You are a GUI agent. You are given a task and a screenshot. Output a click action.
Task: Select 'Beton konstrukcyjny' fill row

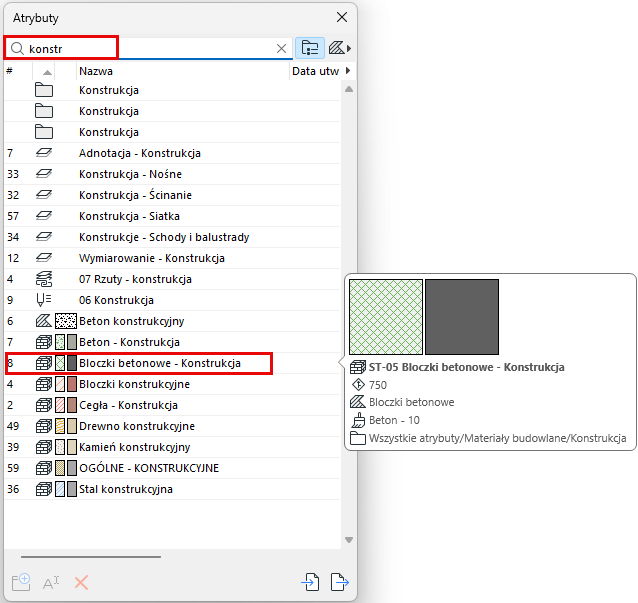coord(172,321)
